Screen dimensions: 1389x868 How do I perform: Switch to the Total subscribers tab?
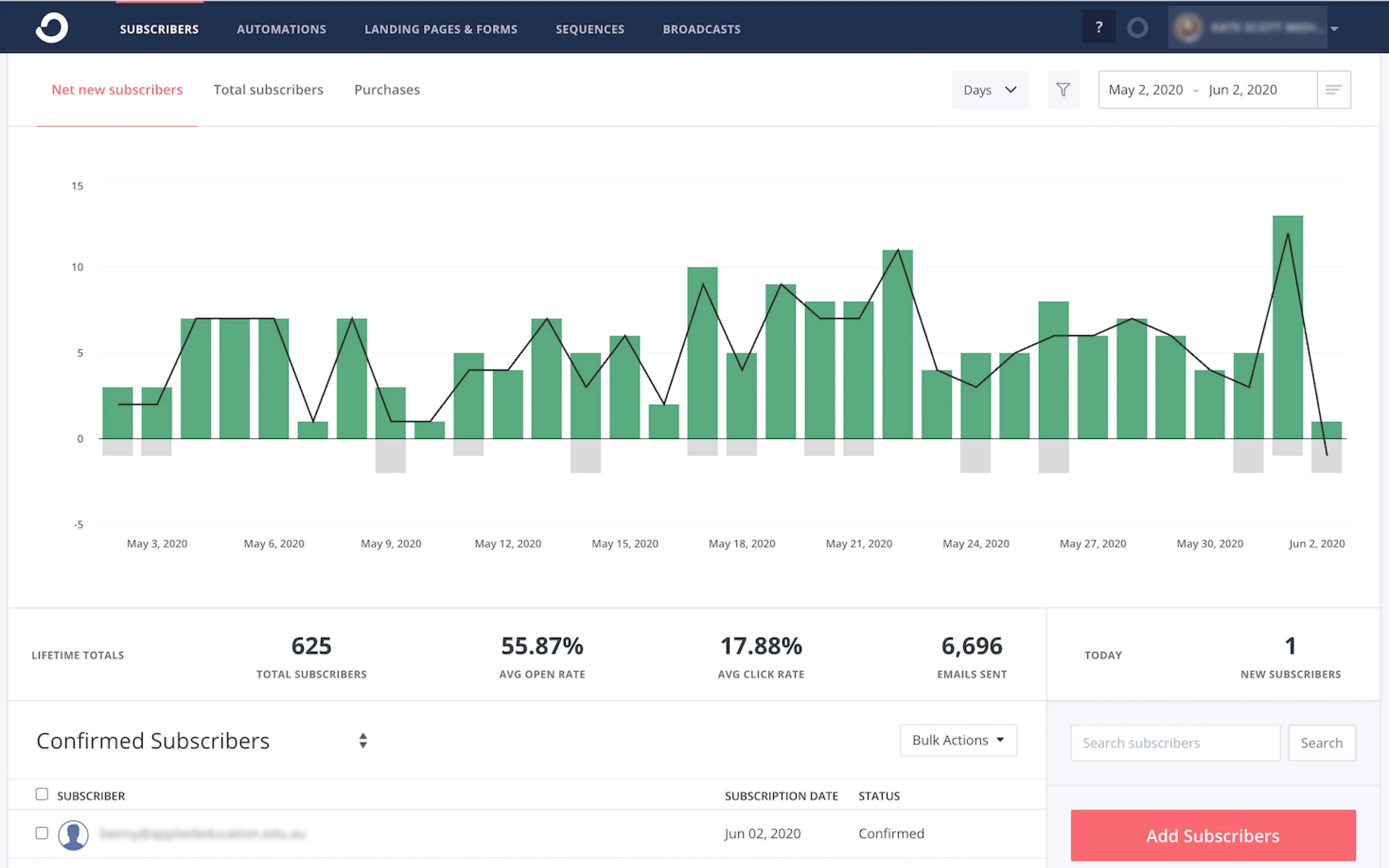[x=268, y=90]
